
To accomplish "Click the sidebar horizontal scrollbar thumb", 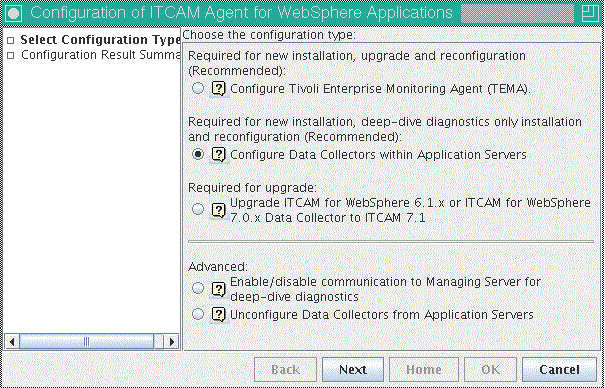I will tap(86, 342).
